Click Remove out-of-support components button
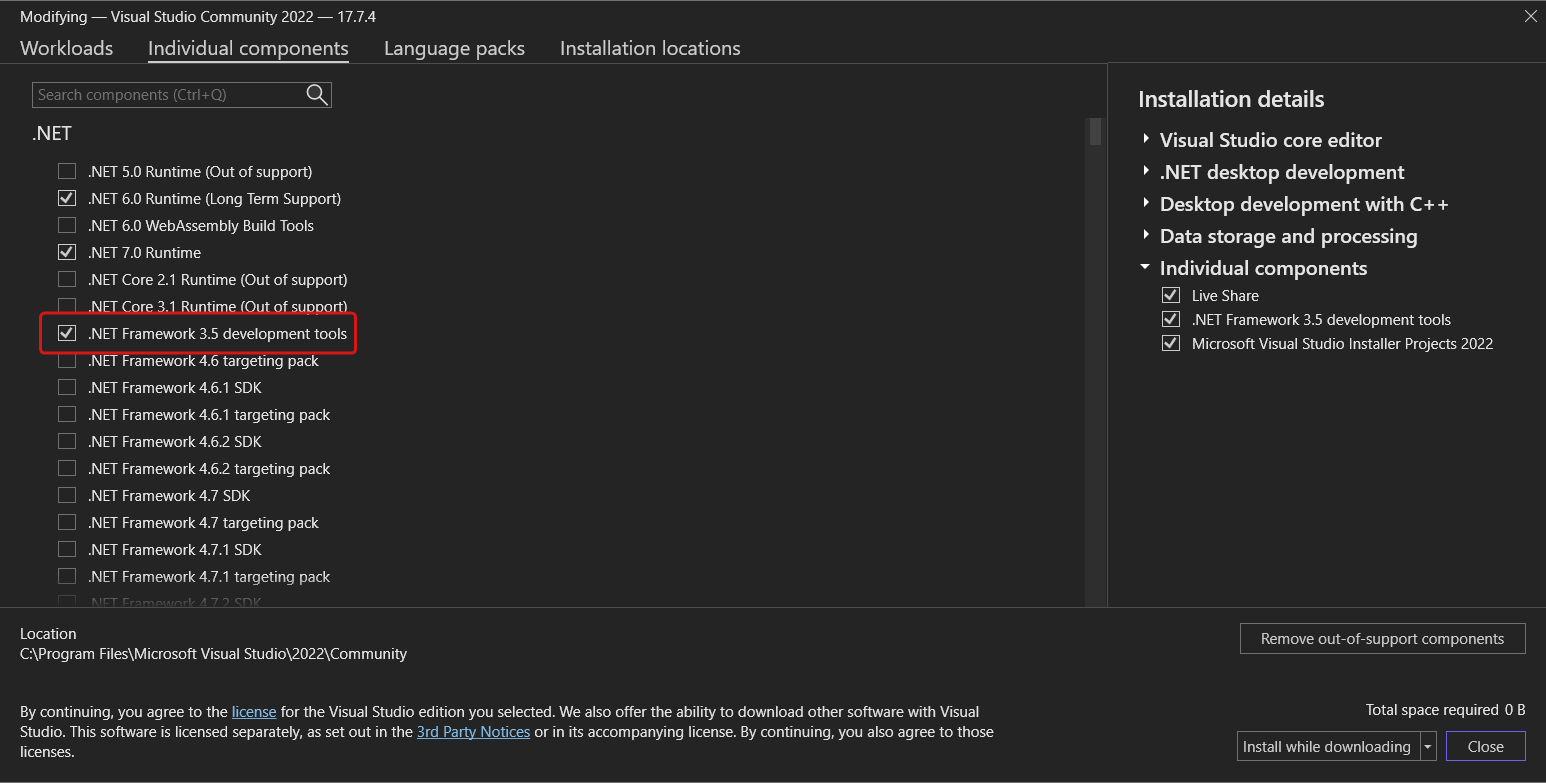The image size is (1546, 783). coord(1382,639)
